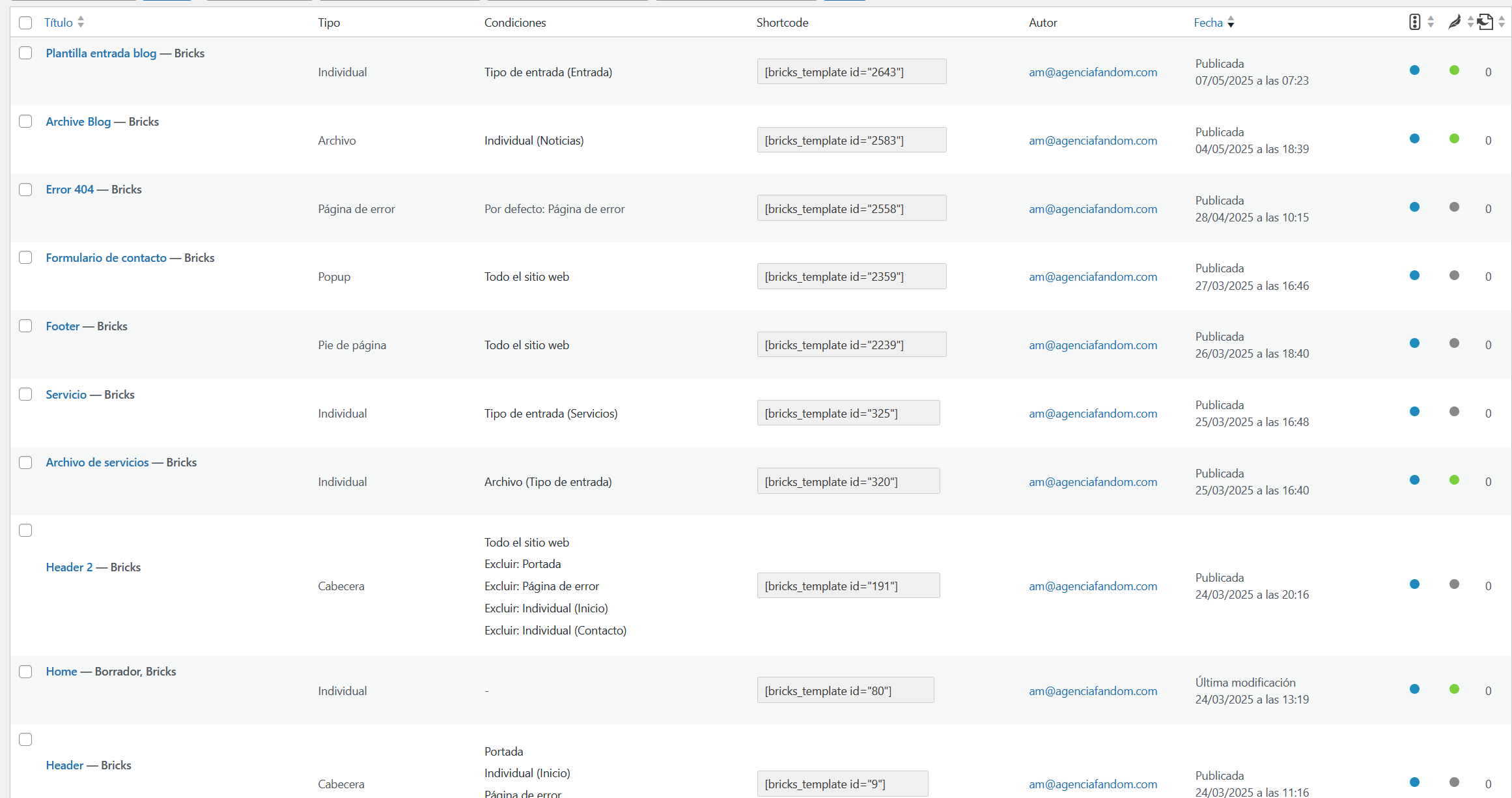Click the green readability dot for Home row
This screenshot has height=798, width=1512.
click(x=1454, y=689)
